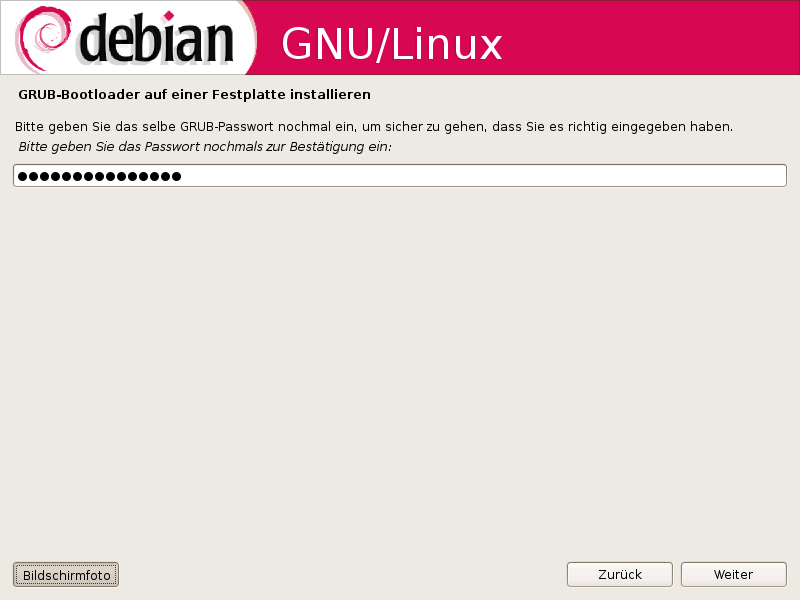Place cursor after last password dot
This screenshot has width=800, height=600.
click(x=183, y=177)
